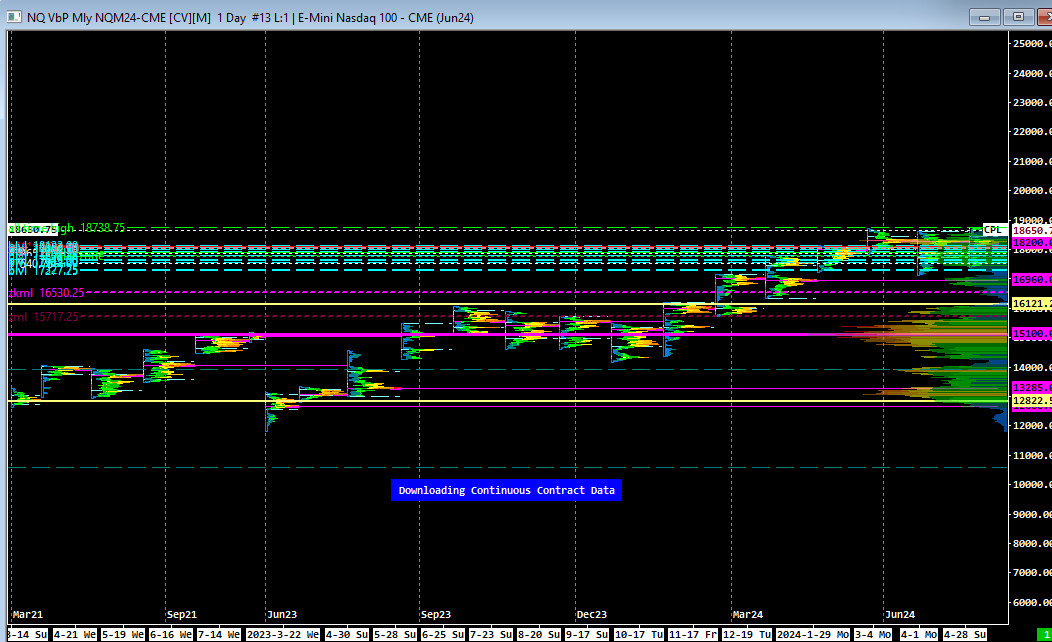This screenshot has height=642, width=1052.
Task: Click the 'Downloading Continuous Contract Data' status banner
Action: pyautogui.click(x=507, y=490)
